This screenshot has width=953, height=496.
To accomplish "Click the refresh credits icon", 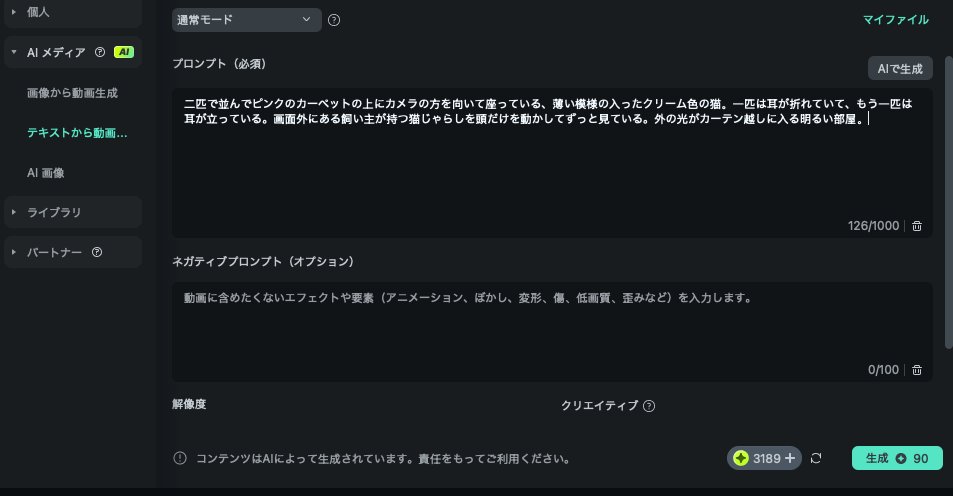I will coord(816,458).
